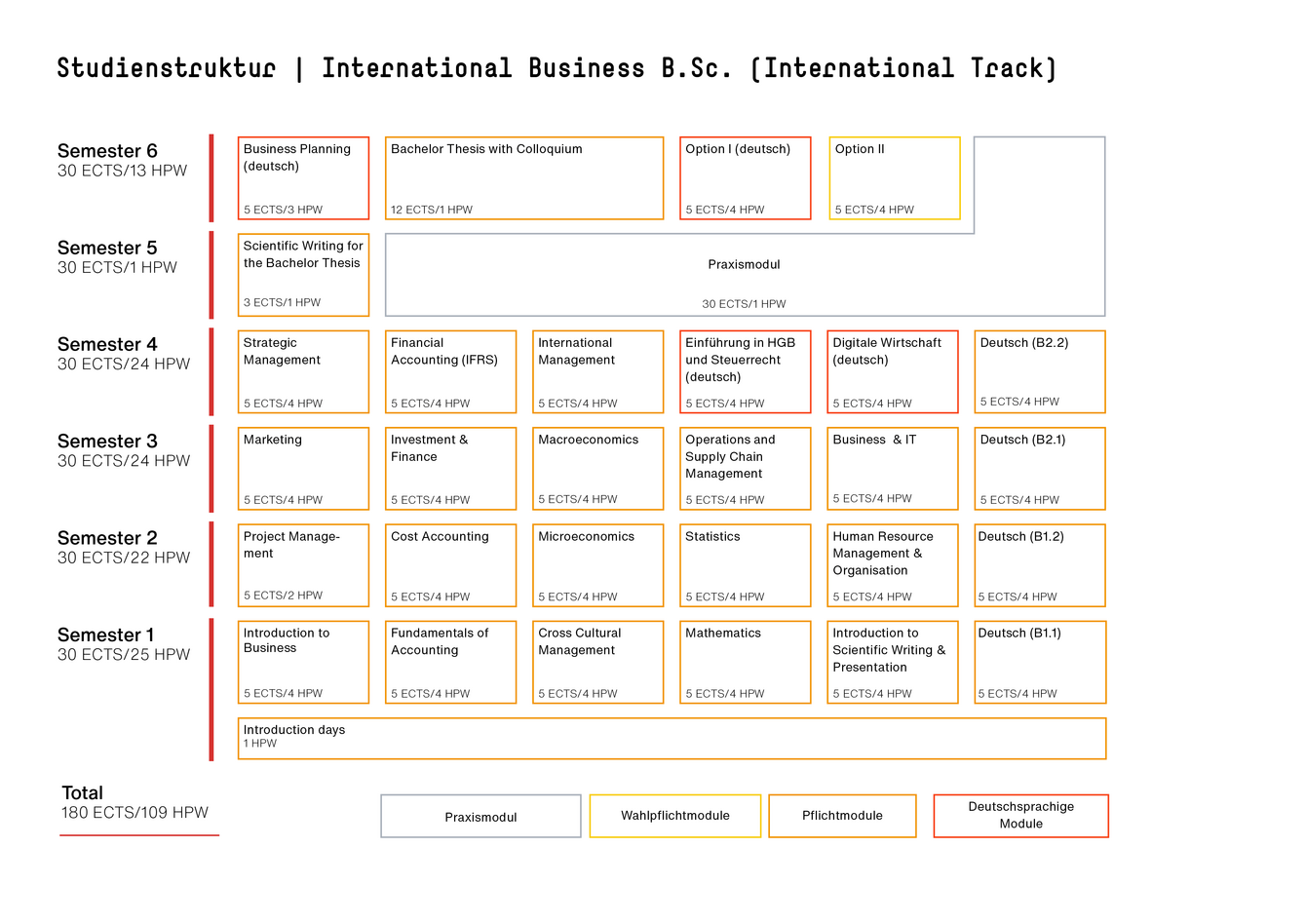Click 30 ECTS/1 HPW under Semester 5
The height and width of the screenshot is (924, 1306).
tap(117, 267)
